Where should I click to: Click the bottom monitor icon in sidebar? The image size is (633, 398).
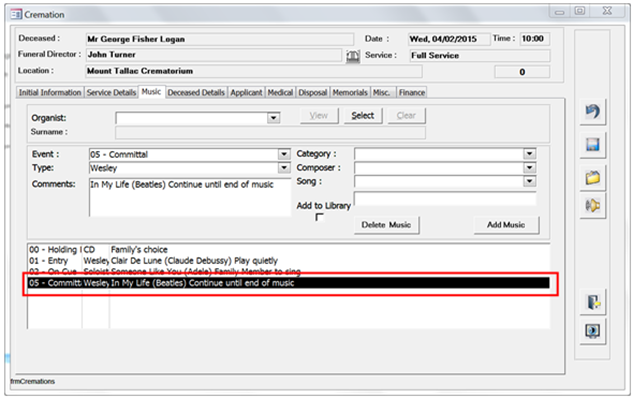click(593, 331)
